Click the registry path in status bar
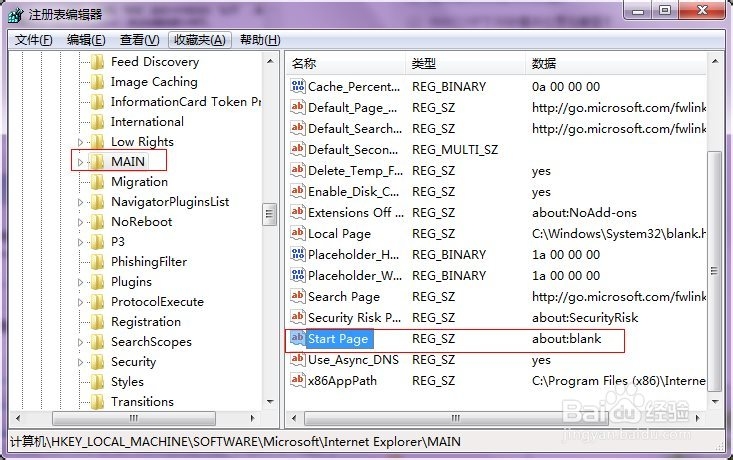Image resolution: width=733 pixels, height=460 pixels. tap(236, 442)
